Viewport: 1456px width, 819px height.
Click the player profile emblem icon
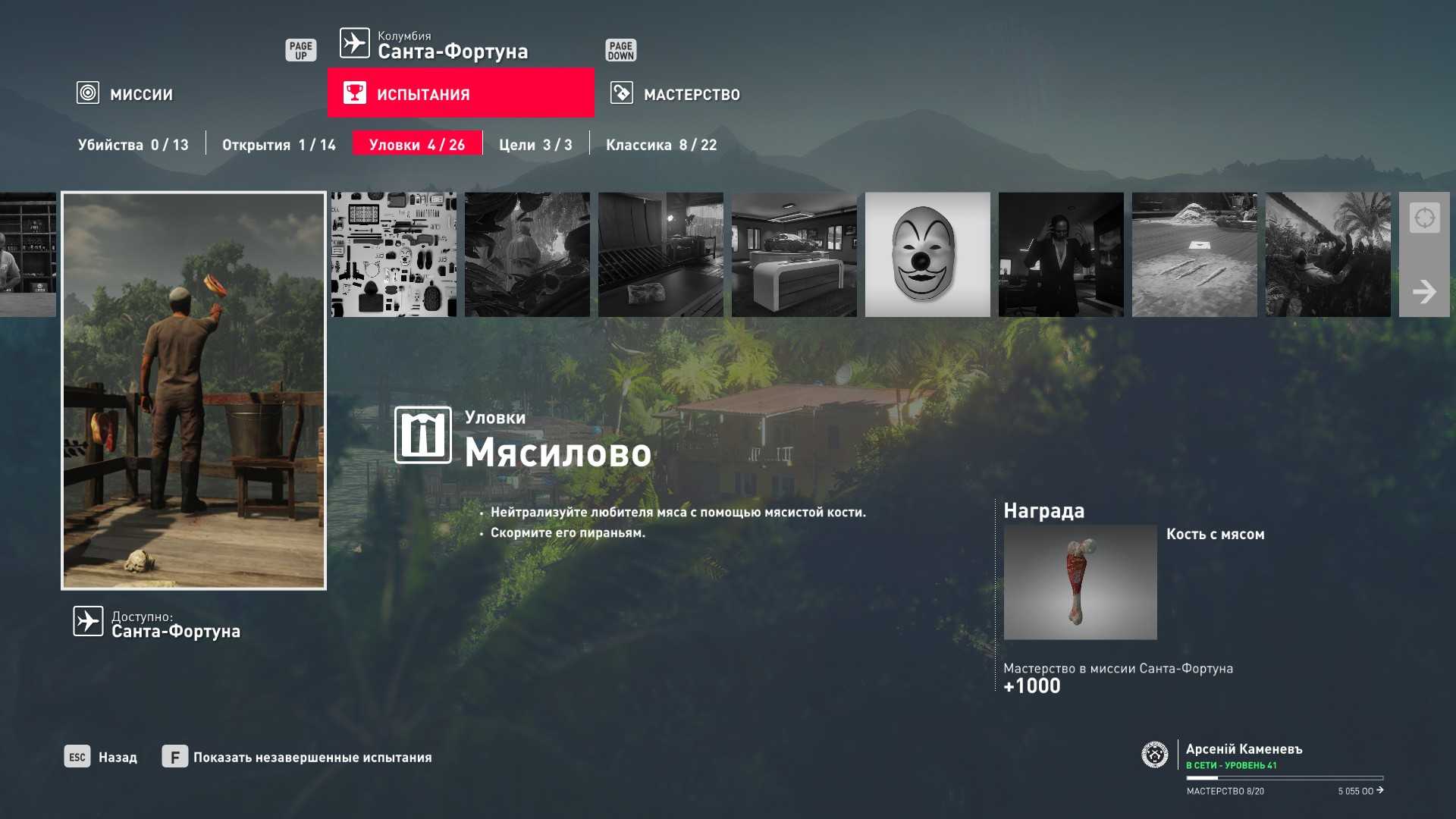(x=1154, y=755)
